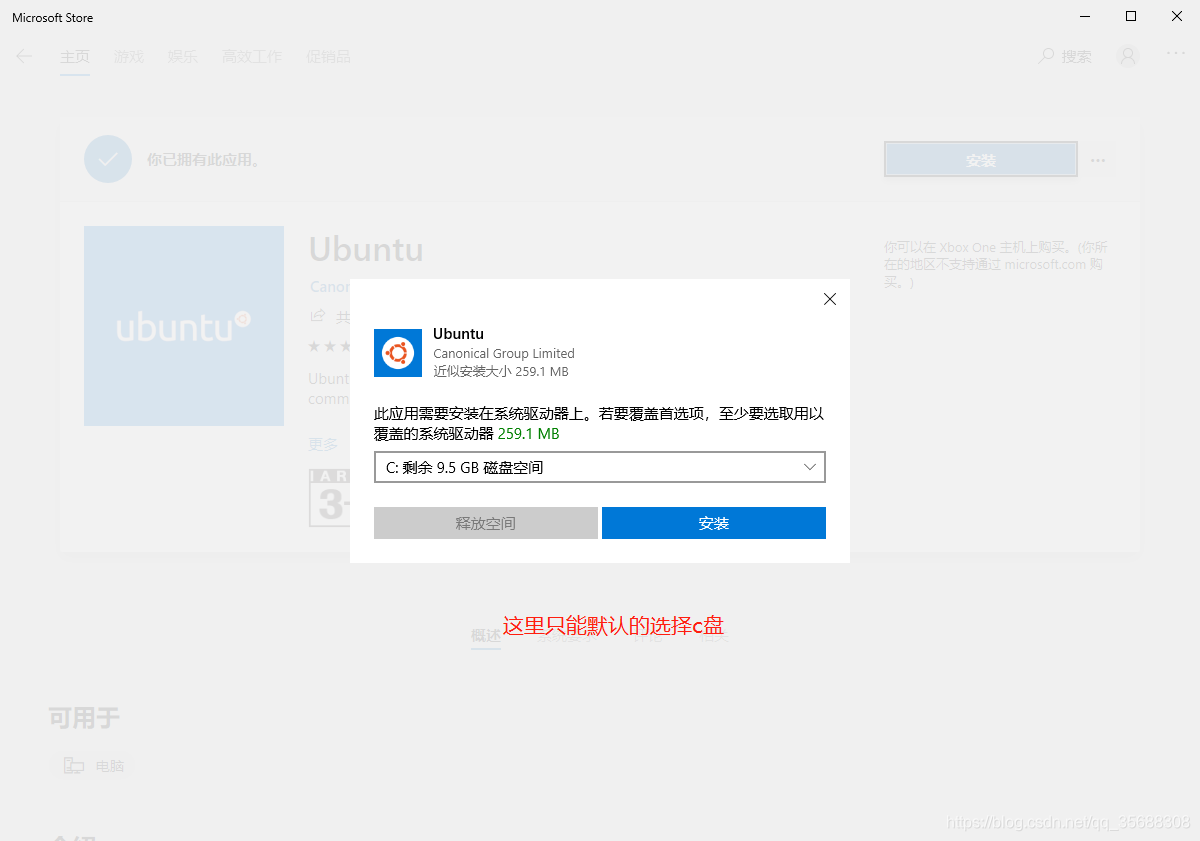The width and height of the screenshot is (1200, 841).
Task: Click the blue 安装 button in the dialog
Action: click(714, 523)
